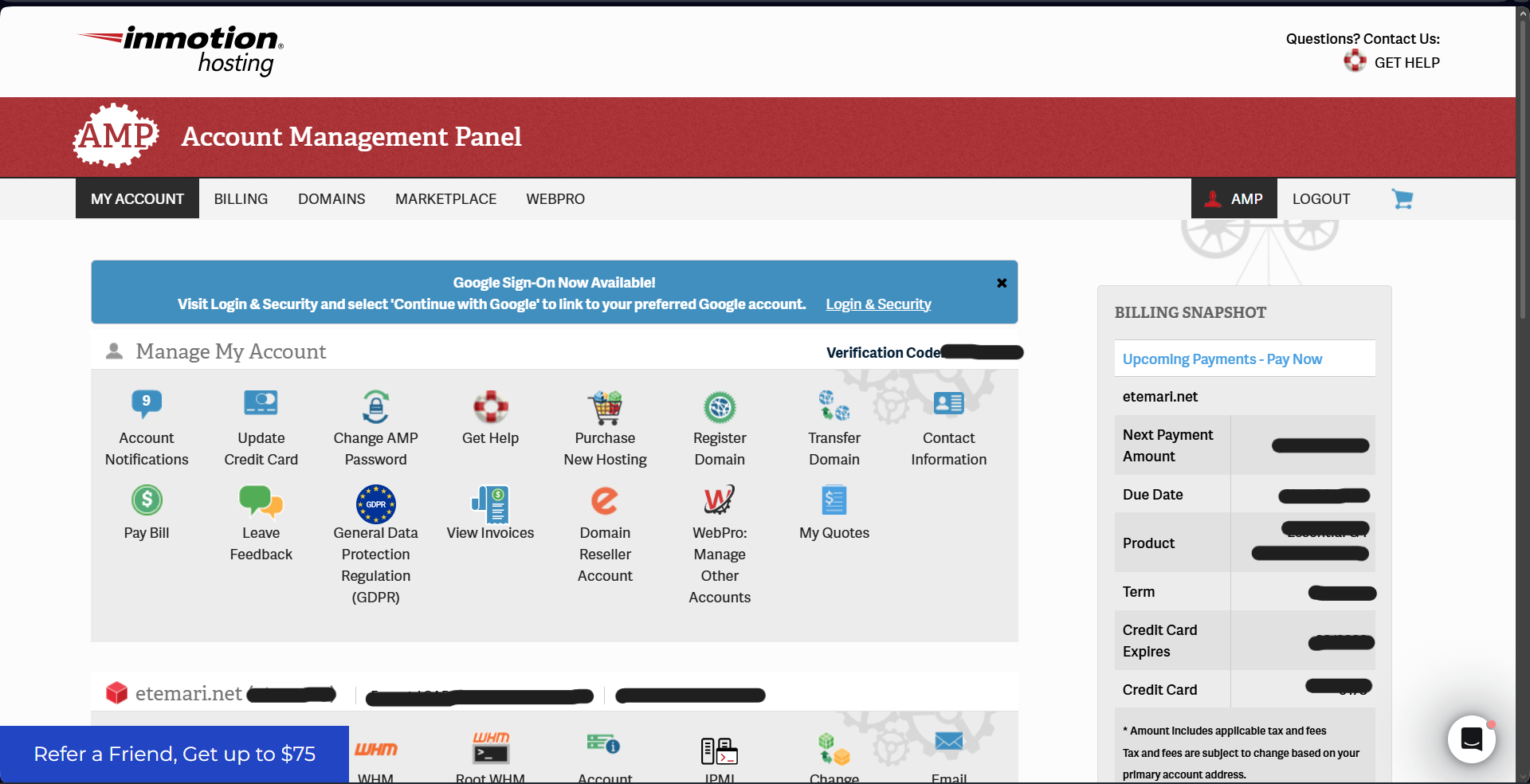
Task: Open the GDPR icon
Action: (x=375, y=504)
